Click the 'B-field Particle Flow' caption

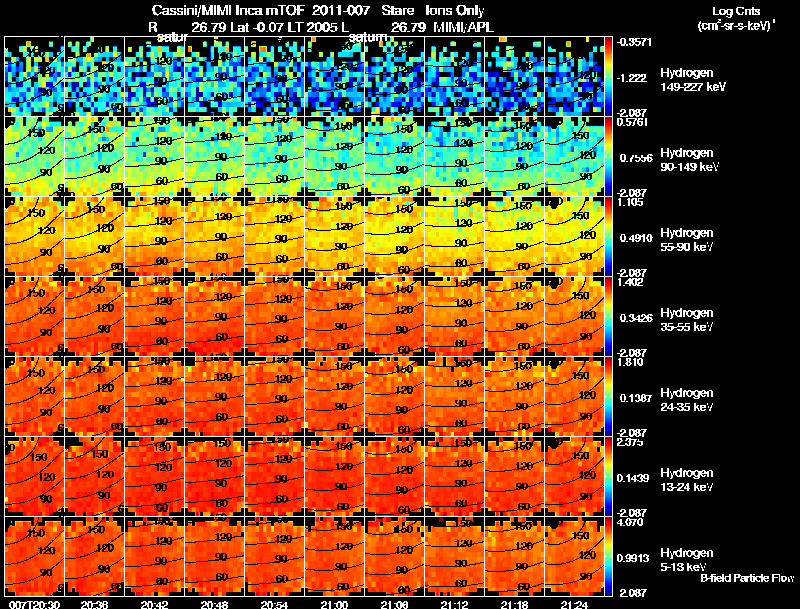[x=747, y=578]
